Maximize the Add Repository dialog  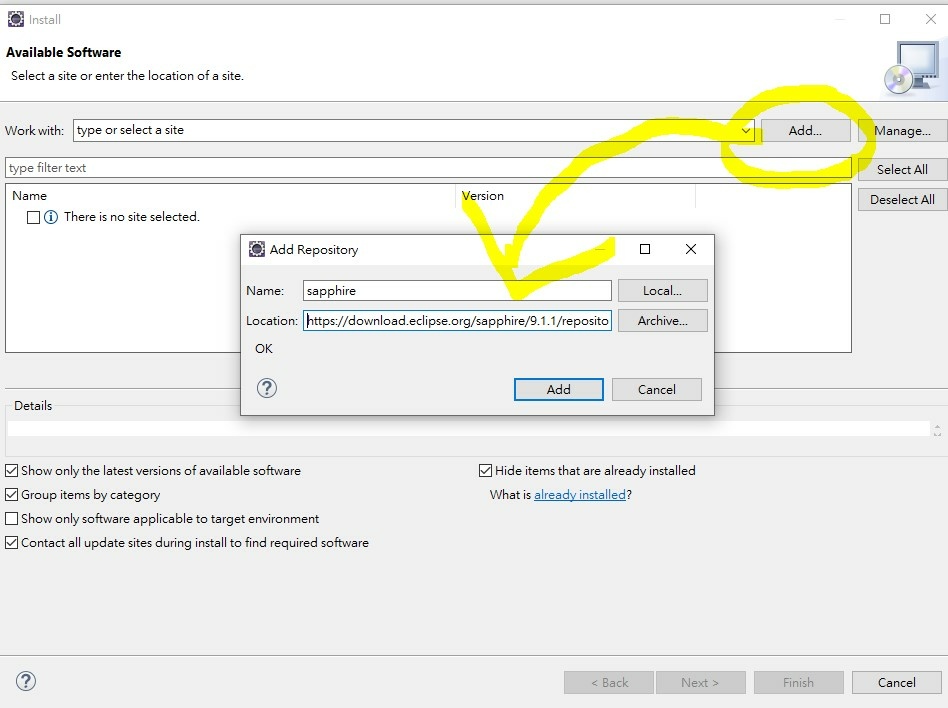(645, 249)
